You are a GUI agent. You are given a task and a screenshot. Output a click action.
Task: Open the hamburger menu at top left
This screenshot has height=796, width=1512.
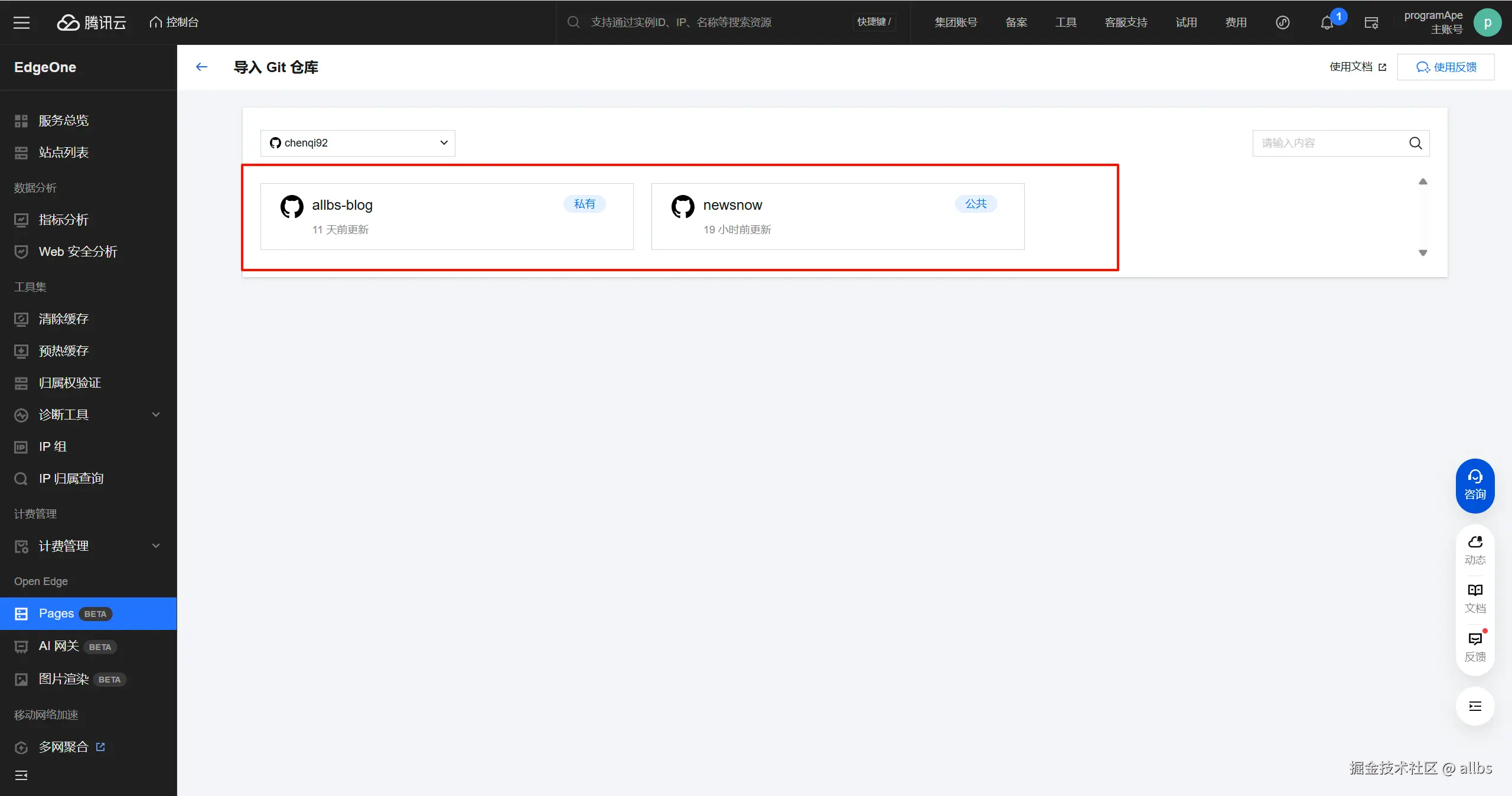pyautogui.click(x=22, y=22)
